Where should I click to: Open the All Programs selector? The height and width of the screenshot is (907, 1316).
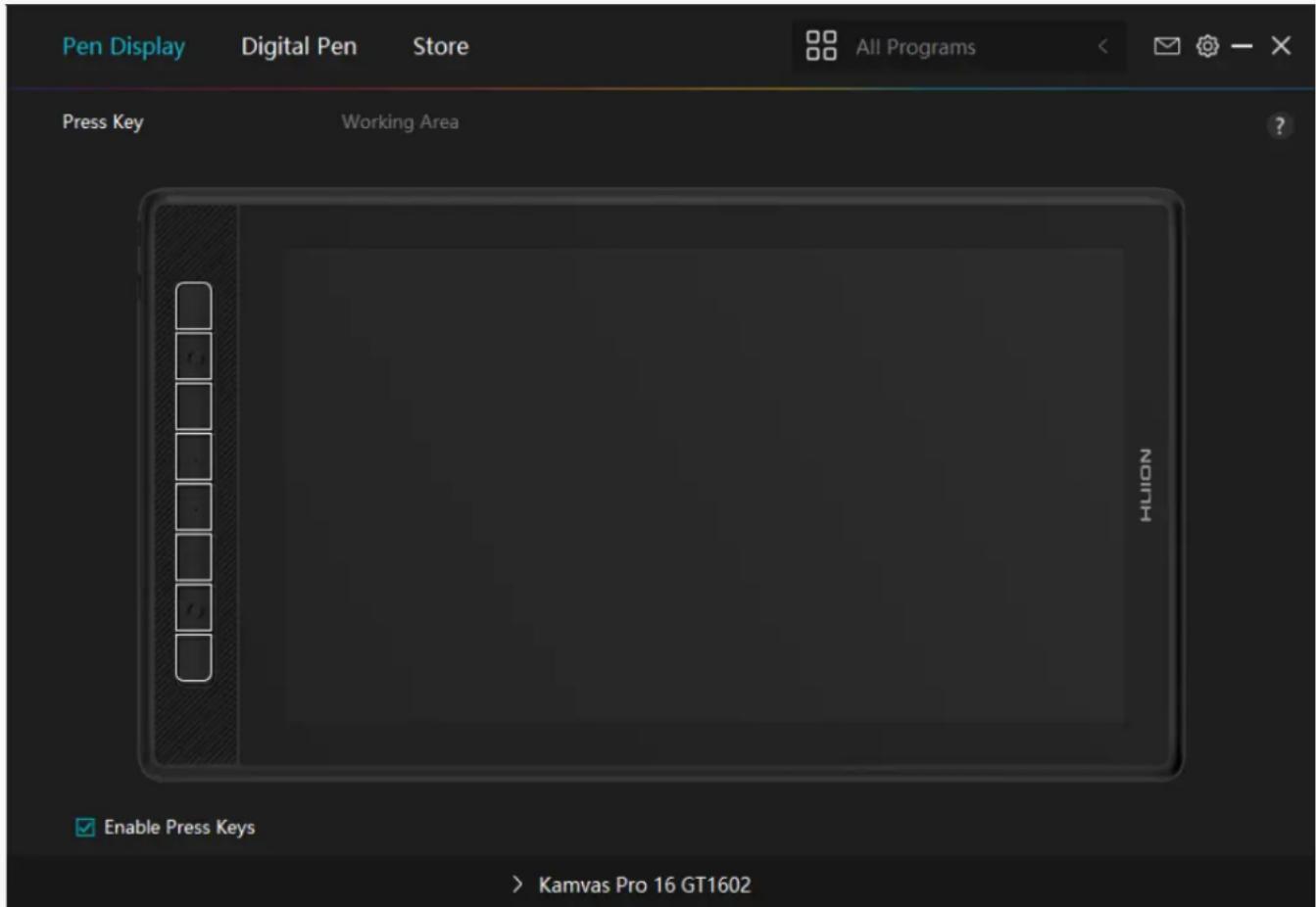[958, 46]
